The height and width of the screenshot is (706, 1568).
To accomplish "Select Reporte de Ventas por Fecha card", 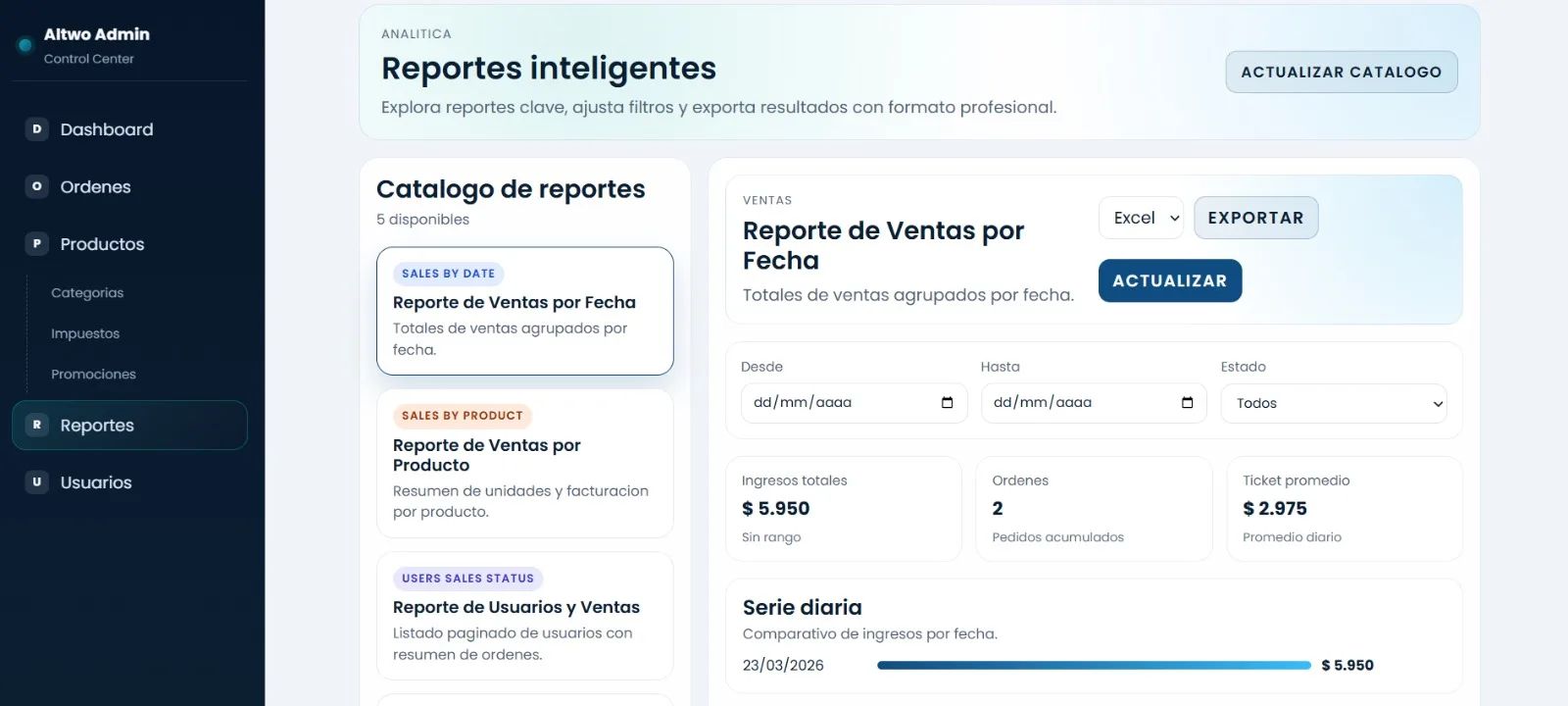I will (524, 311).
